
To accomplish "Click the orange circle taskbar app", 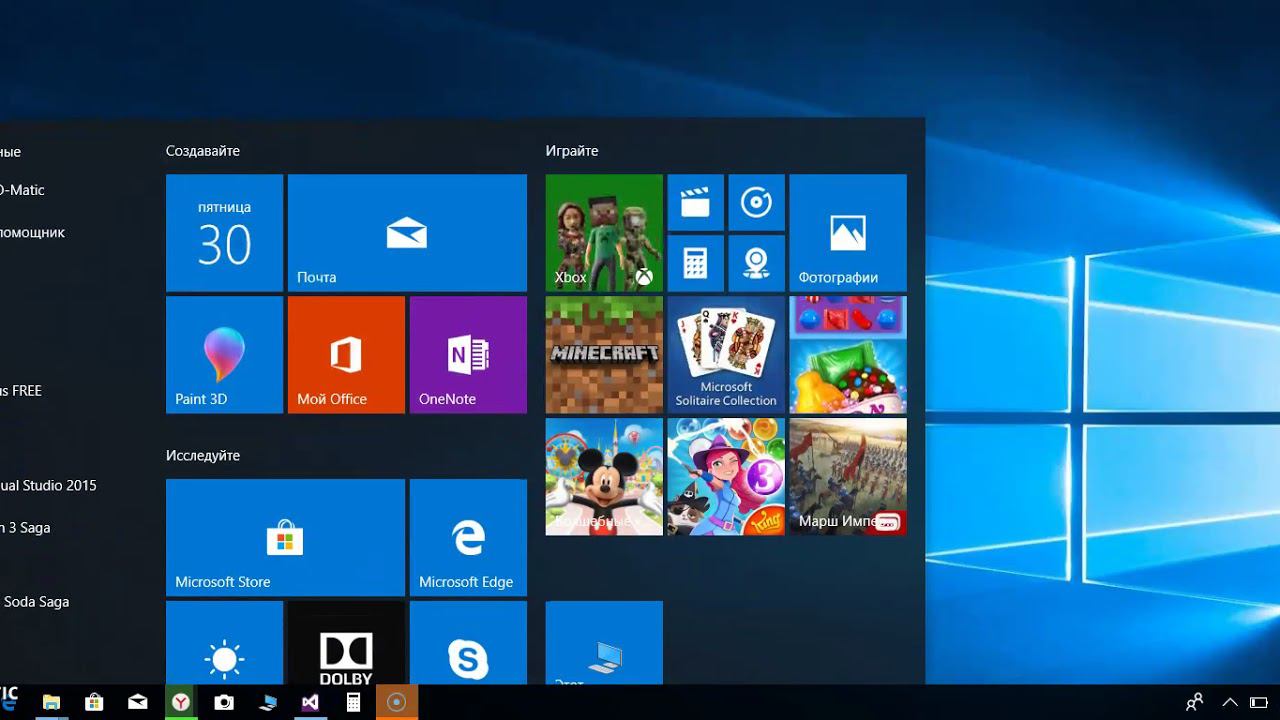I will (x=397, y=702).
